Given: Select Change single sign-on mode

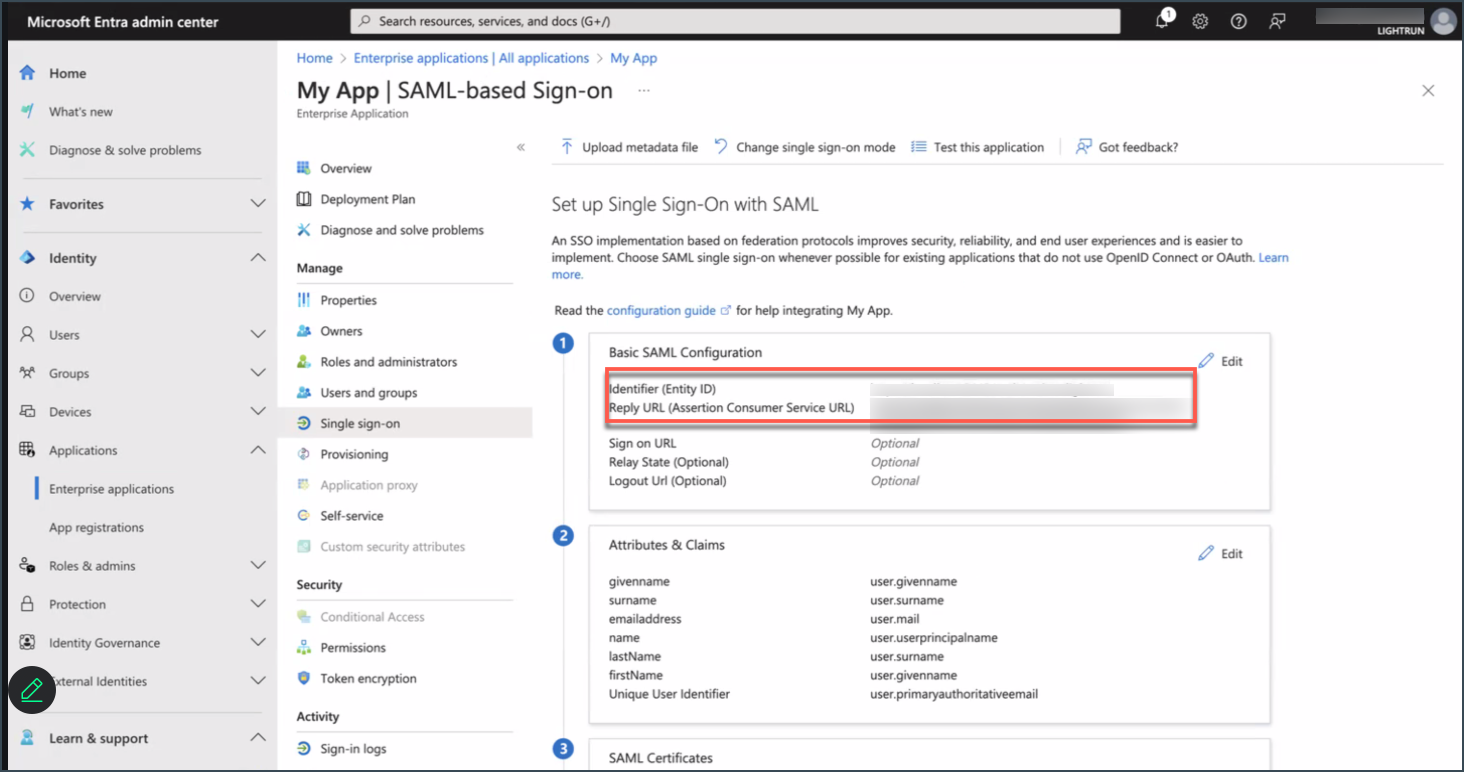Looking at the screenshot, I should click(805, 147).
